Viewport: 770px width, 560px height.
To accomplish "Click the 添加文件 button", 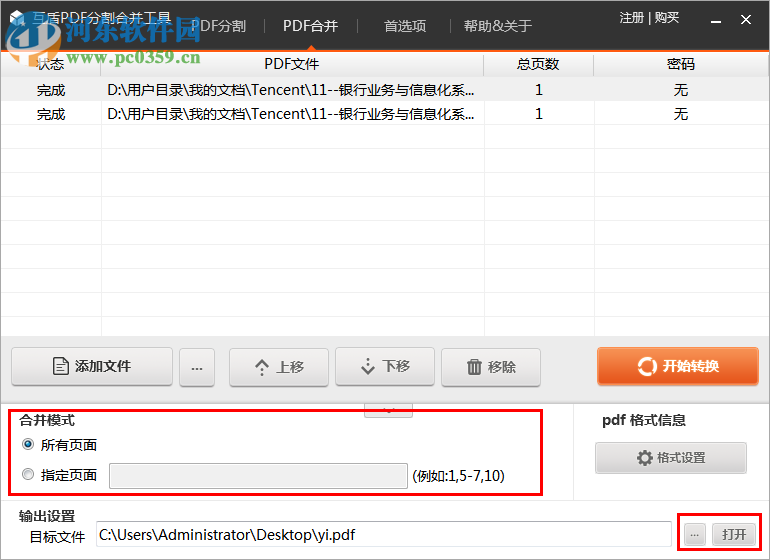I will tap(92, 366).
